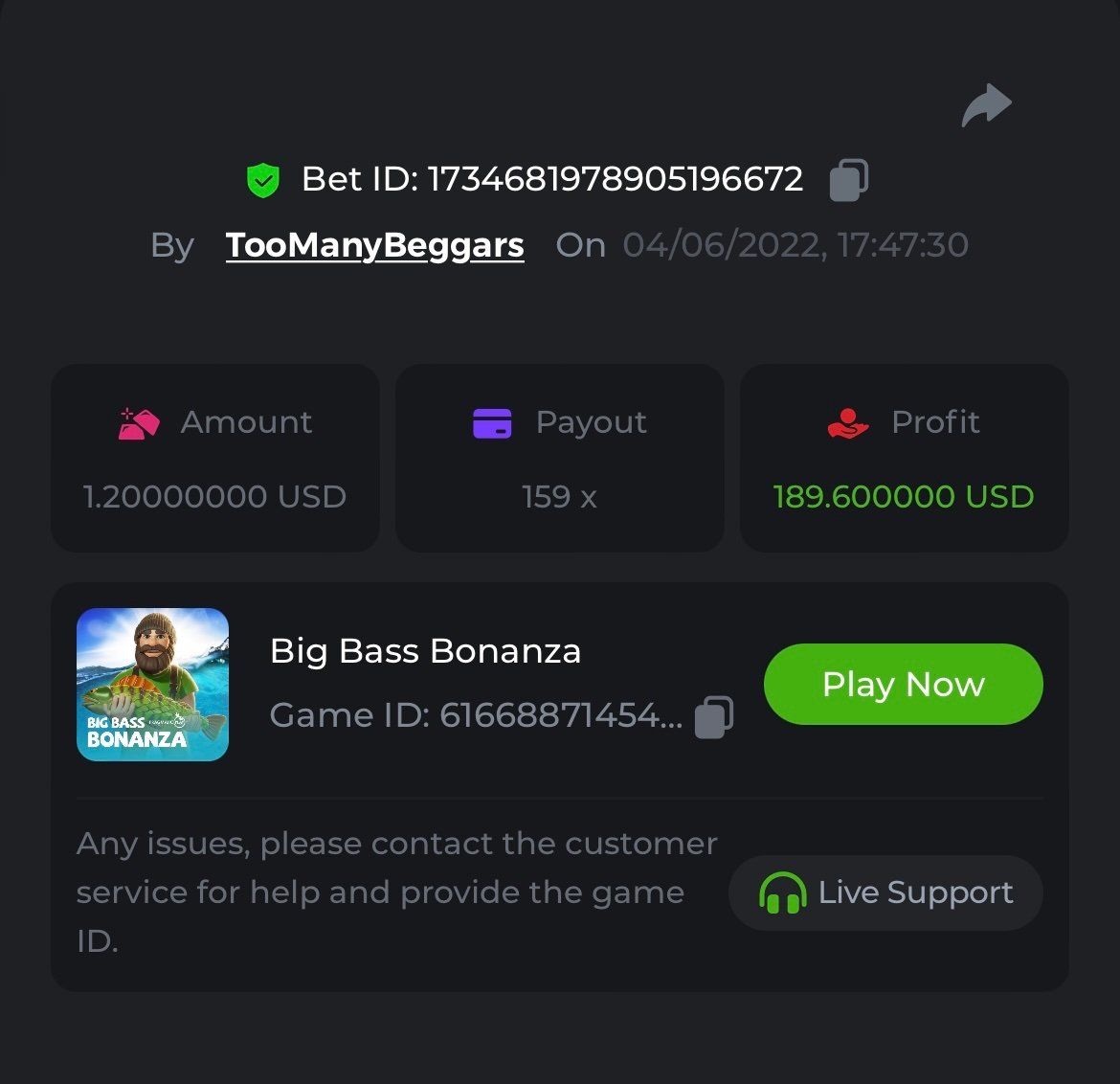Click the Big Bass Bonanza title
Viewport: 1120px width, 1084px height.
pos(425,651)
